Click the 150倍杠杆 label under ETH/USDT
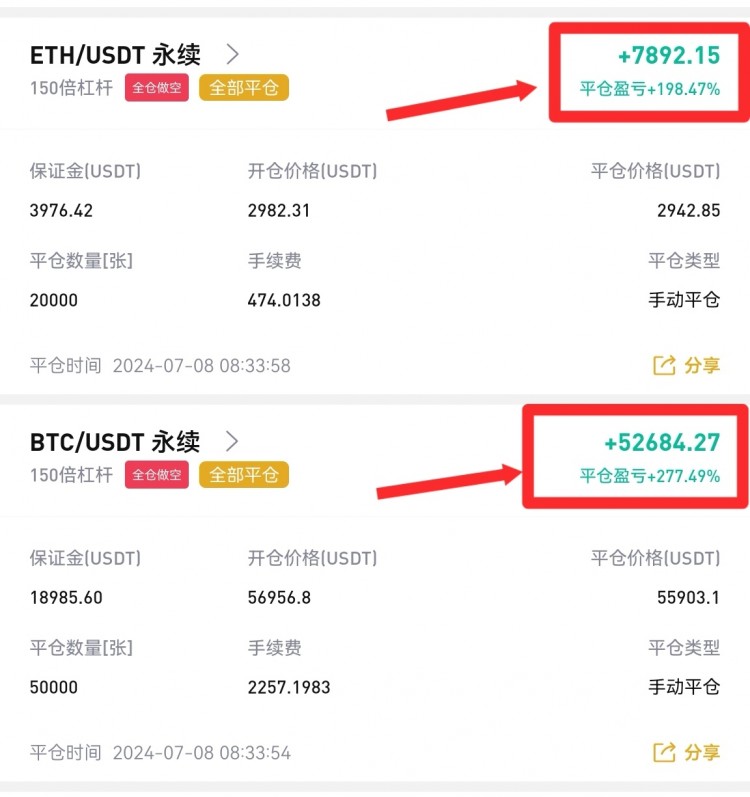Image resolution: width=750 pixels, height=797 pixels. 71,88
